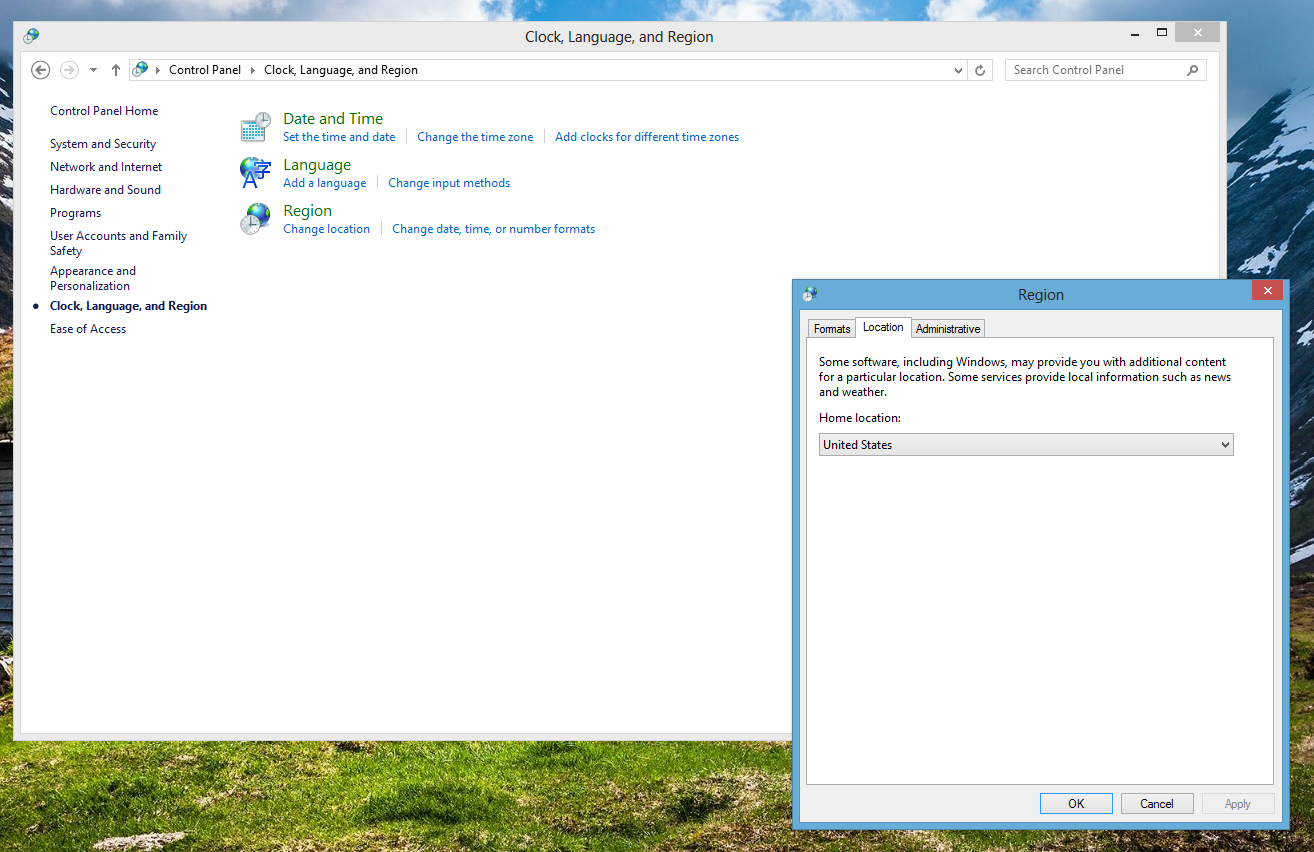Image resolution: width=1314 pixels, height=852 pixels.
Task: Close the Region dialog
Action: pyautogui.click(x=1267, y=290)
